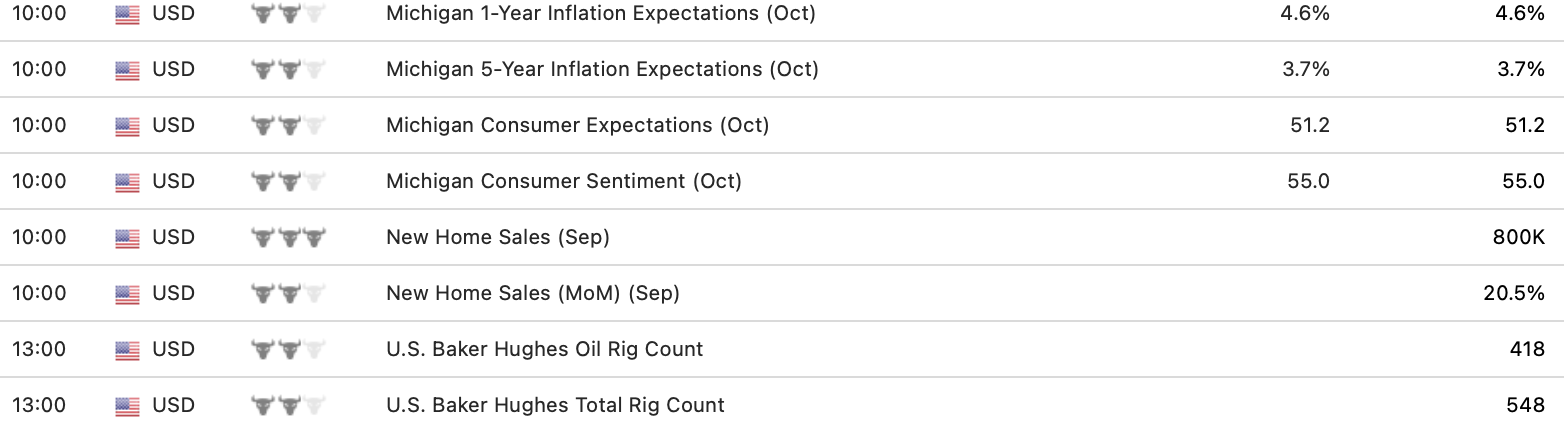
Task: Click US flag for Baker Hughes Total Rig Count
Action: [x=127, y=406]
